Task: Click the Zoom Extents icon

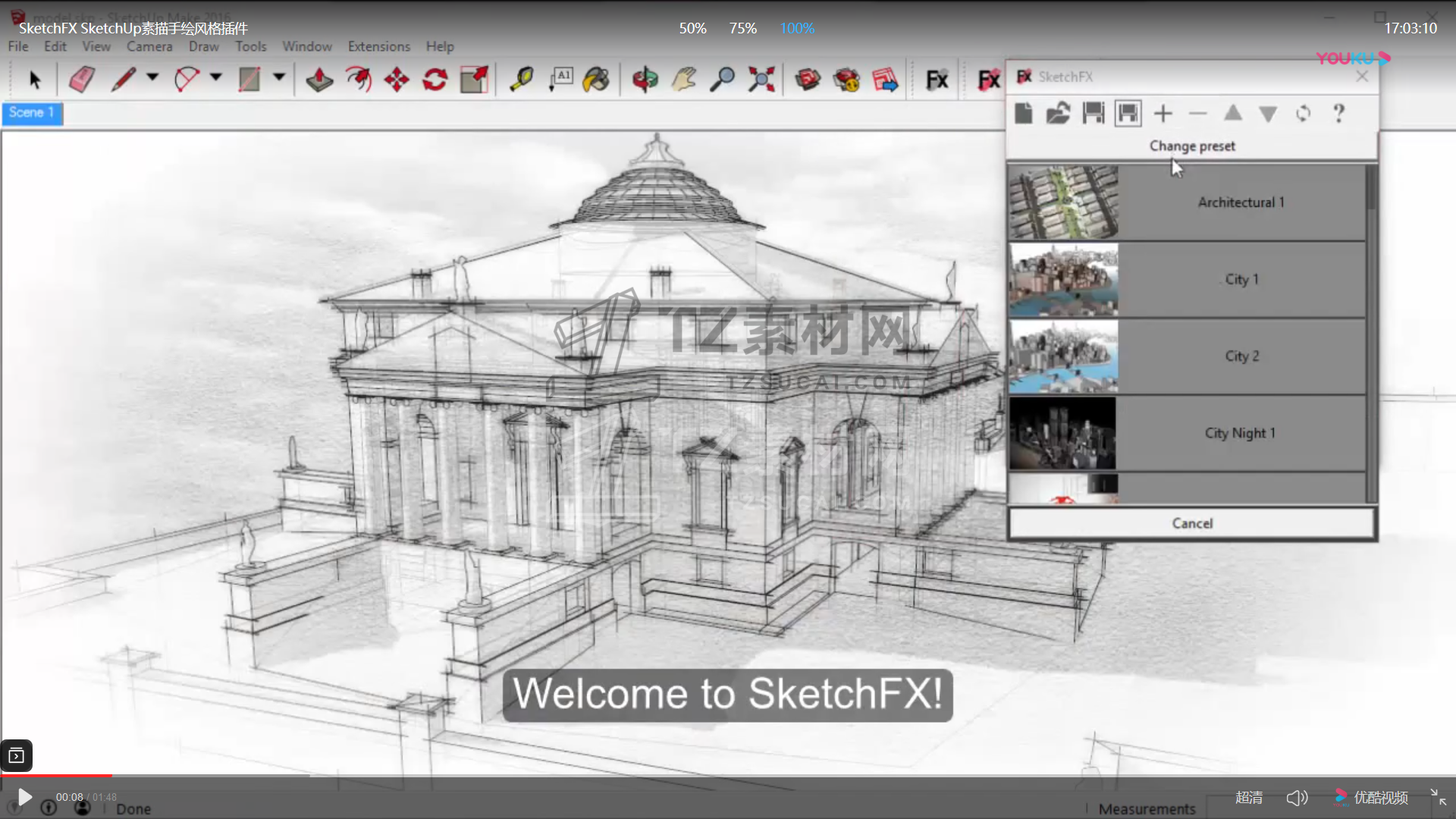Action: (x=761, y=80)
